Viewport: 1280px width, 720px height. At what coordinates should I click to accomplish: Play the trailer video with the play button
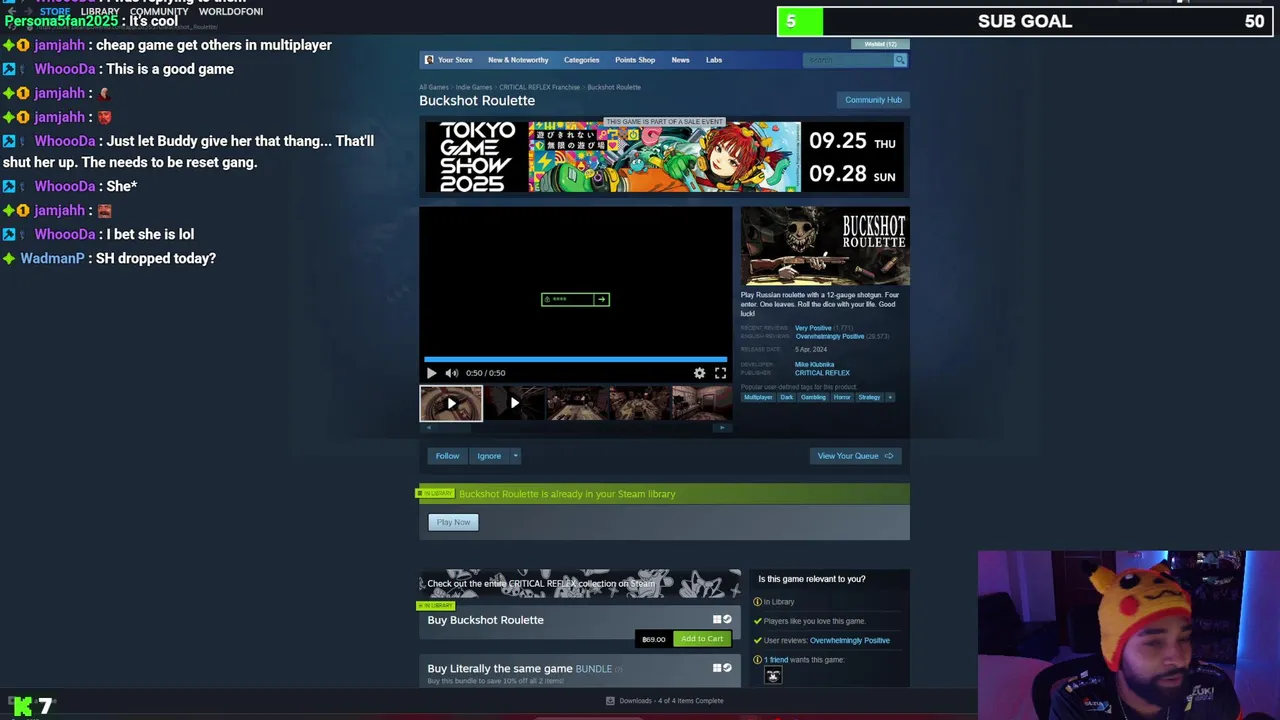tap(431, 373)
